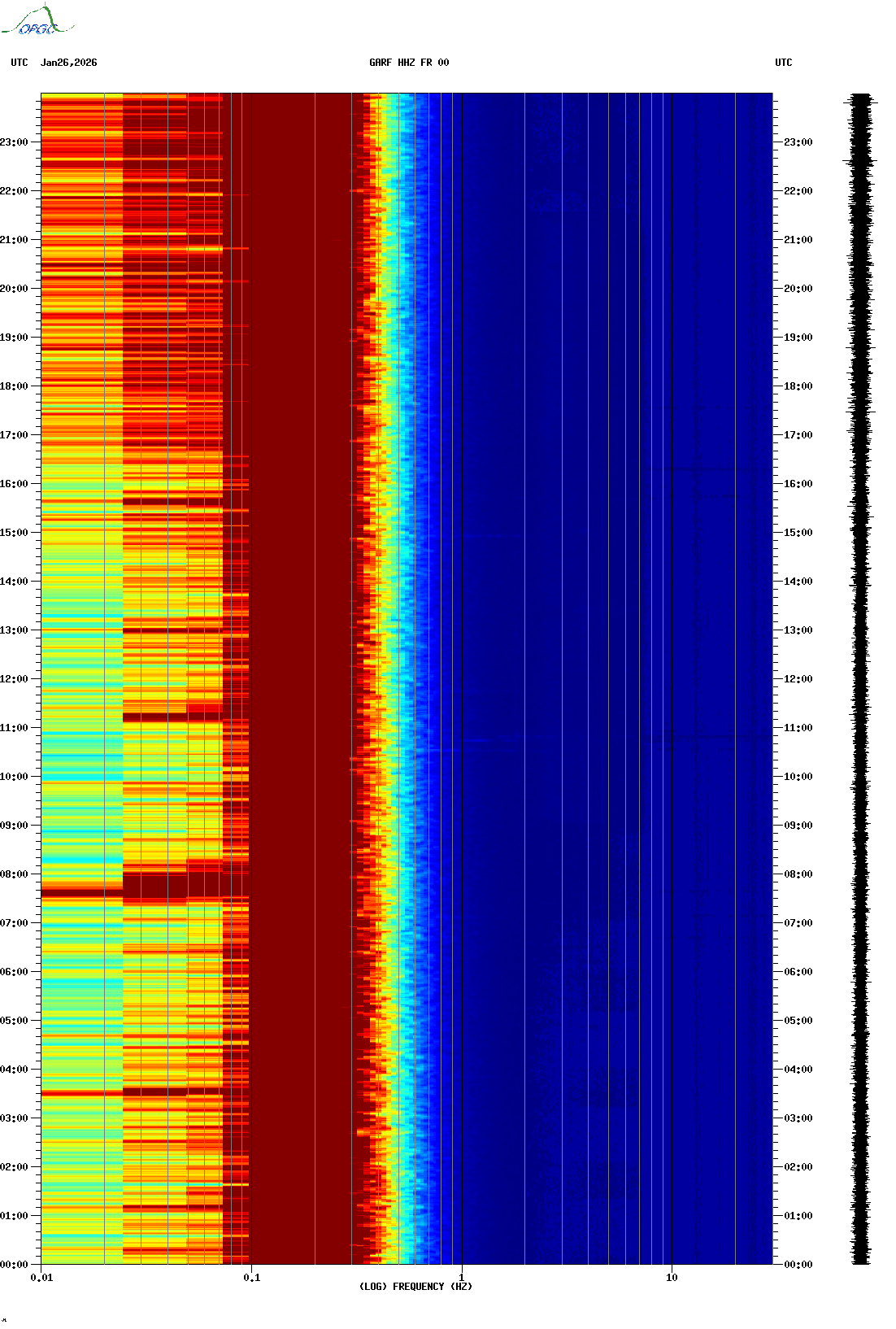This screenshot has height=1329, width=896.
Task: Click the (LOG) FREQUENCY (HZ) axis title
Action: pos(415,1287)
